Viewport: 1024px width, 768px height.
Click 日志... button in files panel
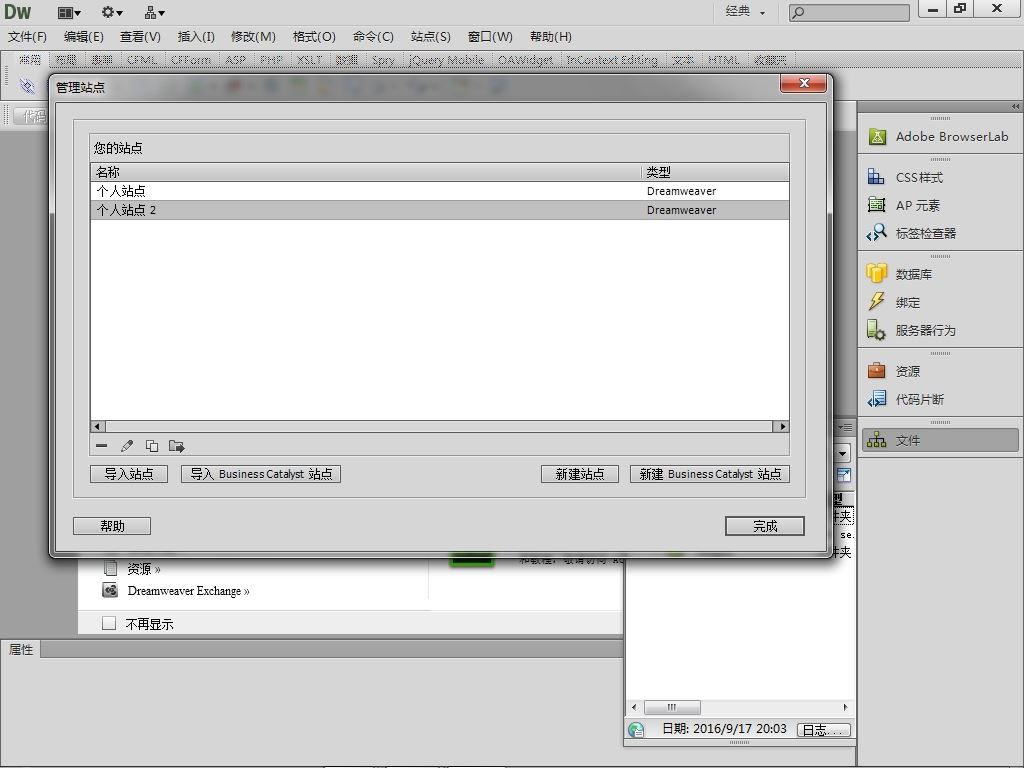click(x=824, y=730)
